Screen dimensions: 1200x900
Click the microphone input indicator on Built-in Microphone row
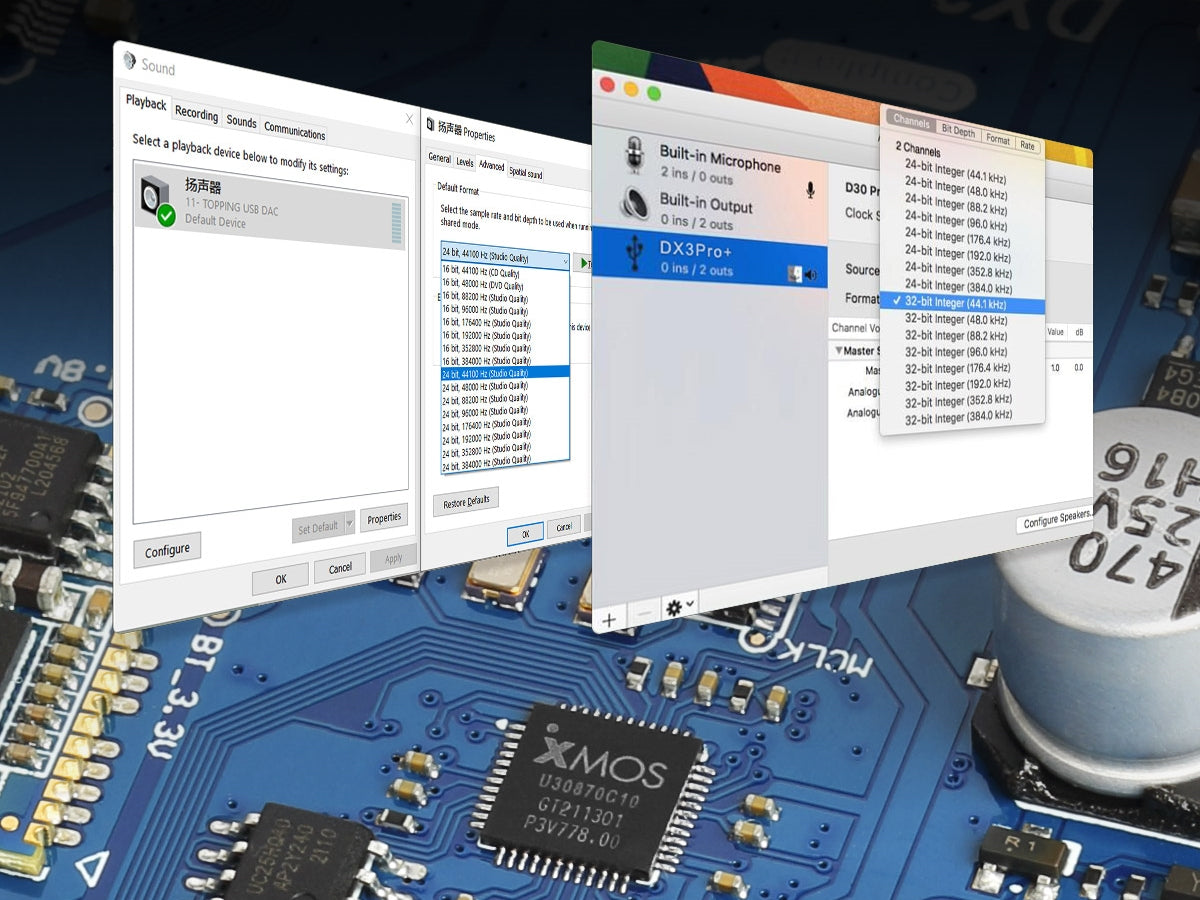coord(809,189)
